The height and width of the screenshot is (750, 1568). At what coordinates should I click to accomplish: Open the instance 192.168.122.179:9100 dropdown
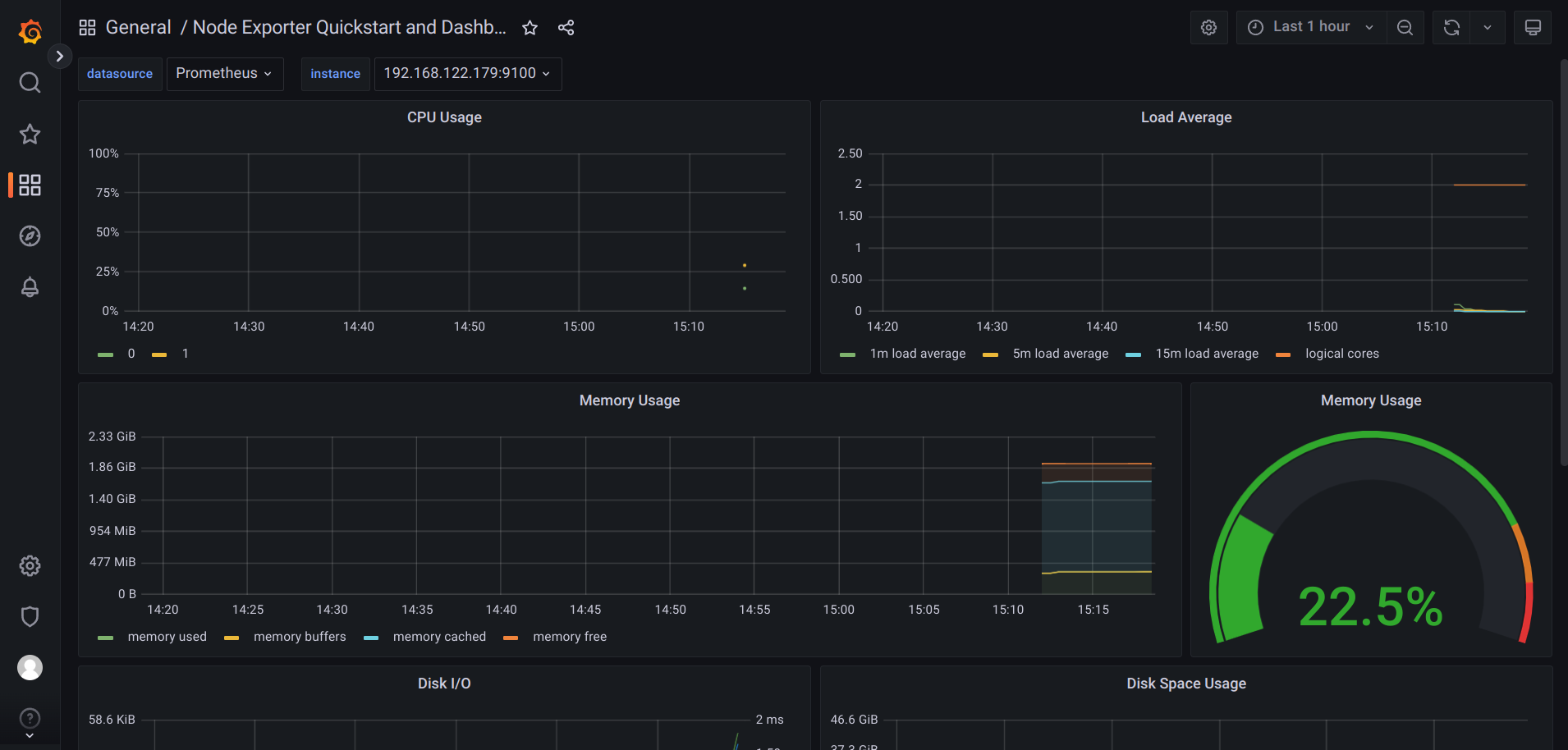pos(468,74)
